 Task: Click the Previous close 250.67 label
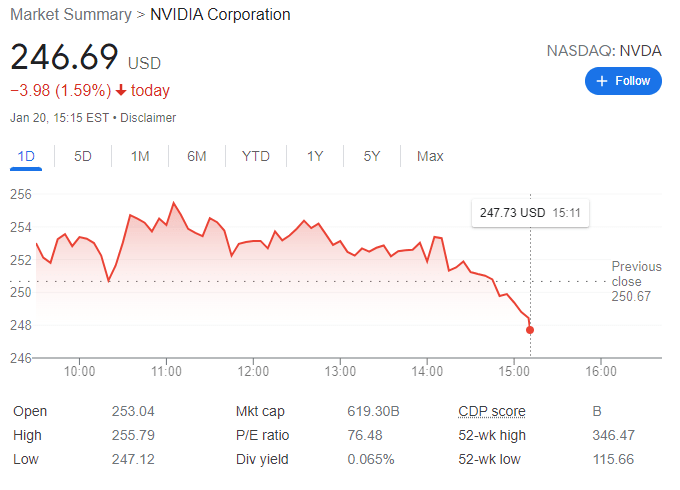[x=636, y=281]
